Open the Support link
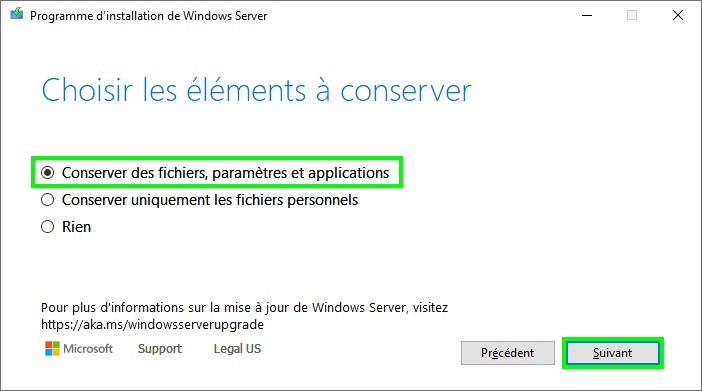The image size is (702, 391). 160,349
